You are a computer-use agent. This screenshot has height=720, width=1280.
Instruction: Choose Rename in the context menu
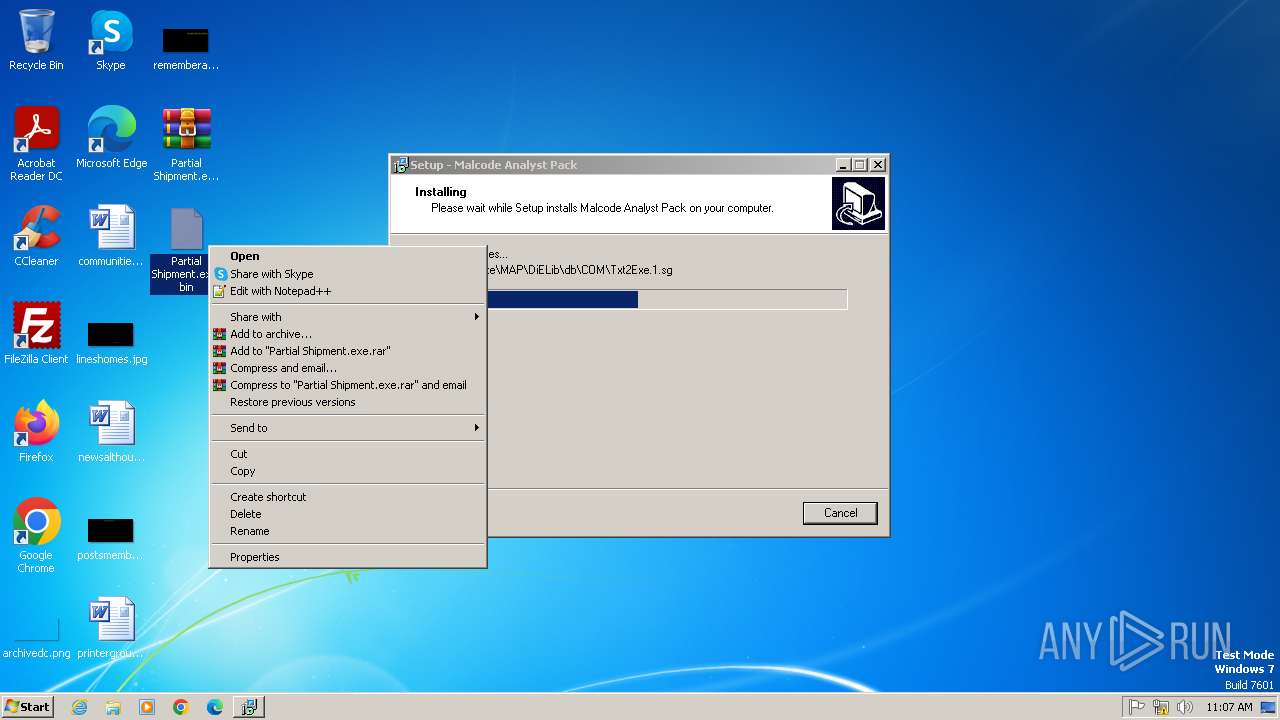pos(347,531)
